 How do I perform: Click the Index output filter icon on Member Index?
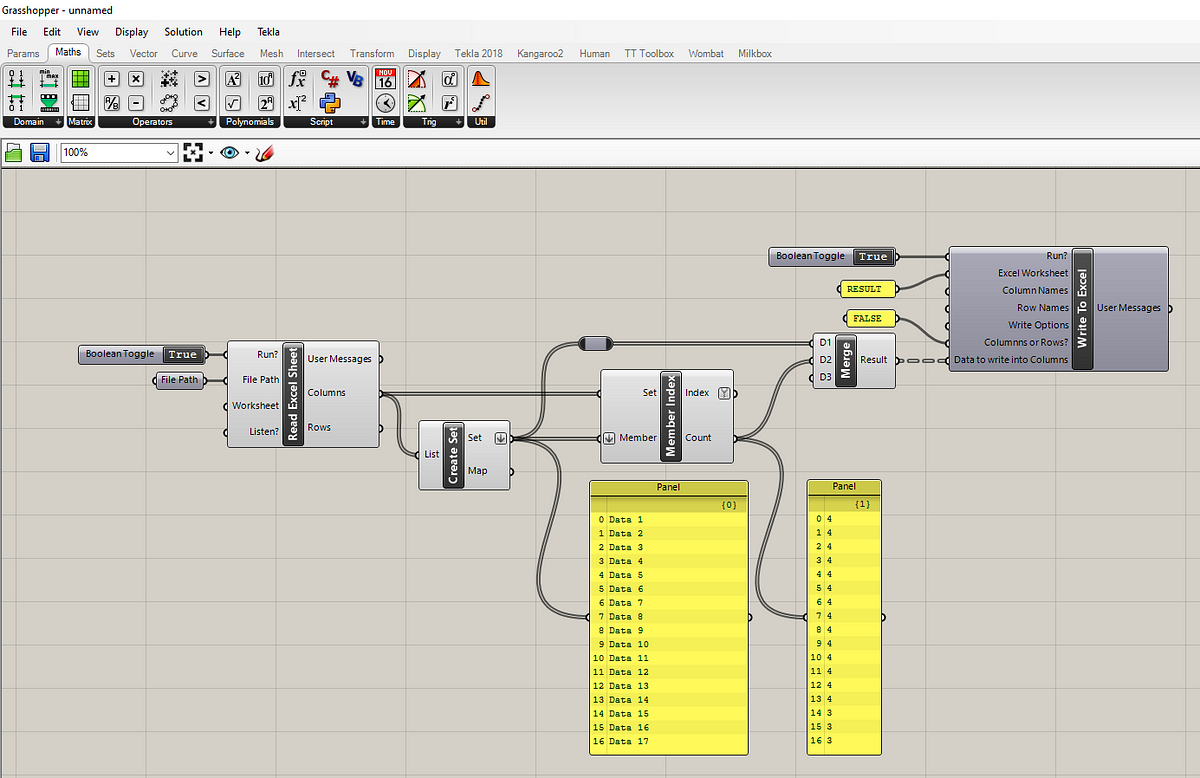[724, 393]
